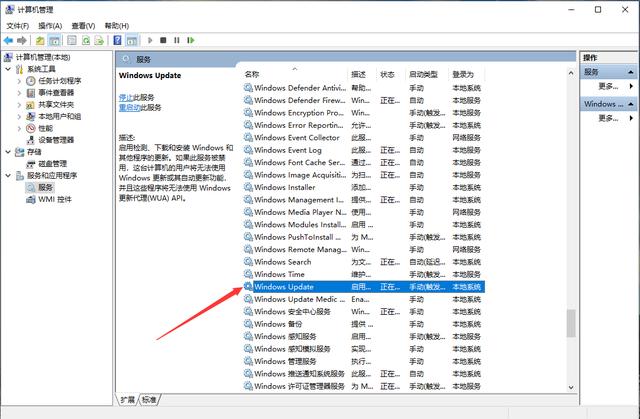The height and width of the screenshot is (419, 640).
Task: Collapse the 系统工具 tree branch
Action: tap(8, 69)
